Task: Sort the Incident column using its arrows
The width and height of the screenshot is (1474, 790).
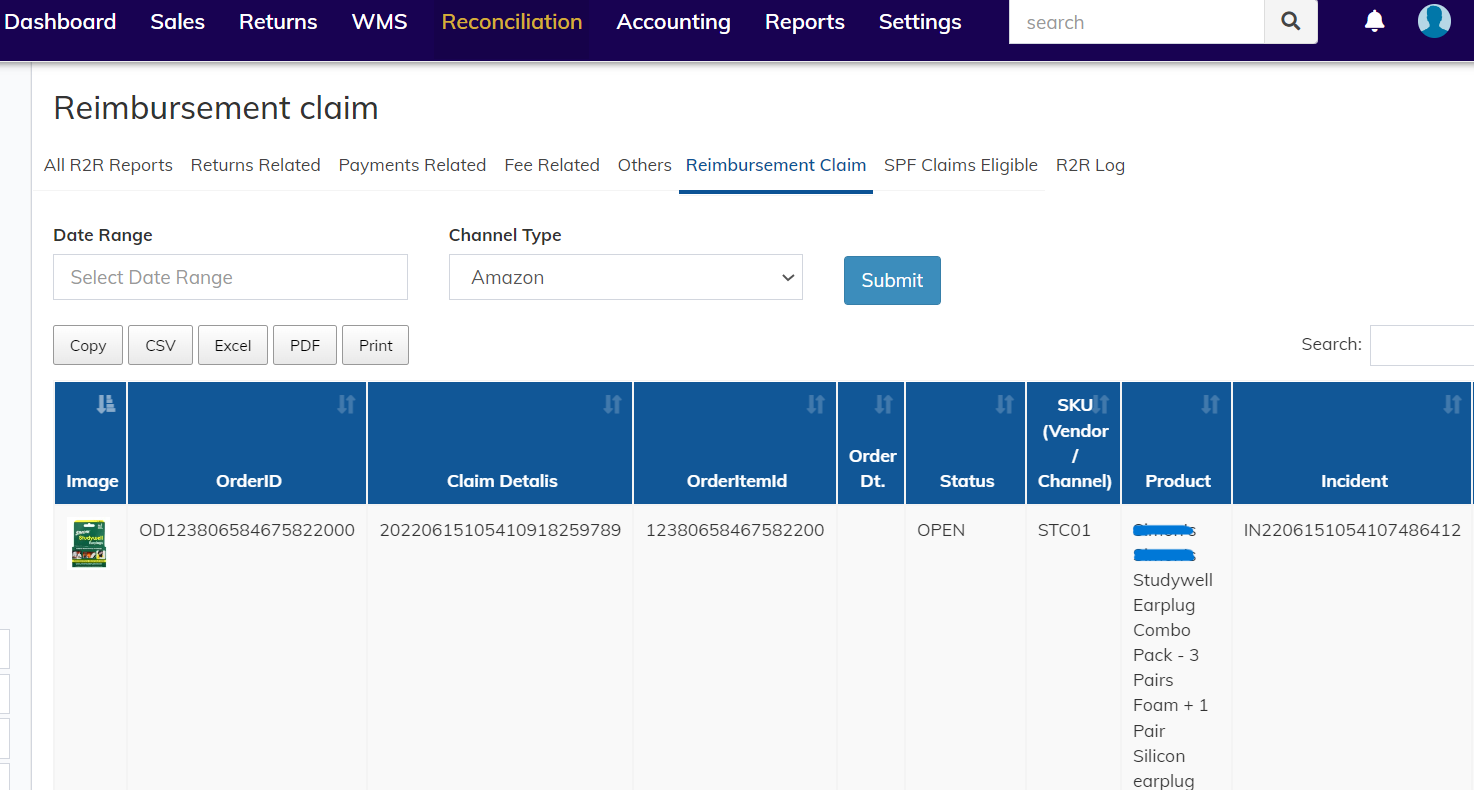Action: [x=1453, y=404]
